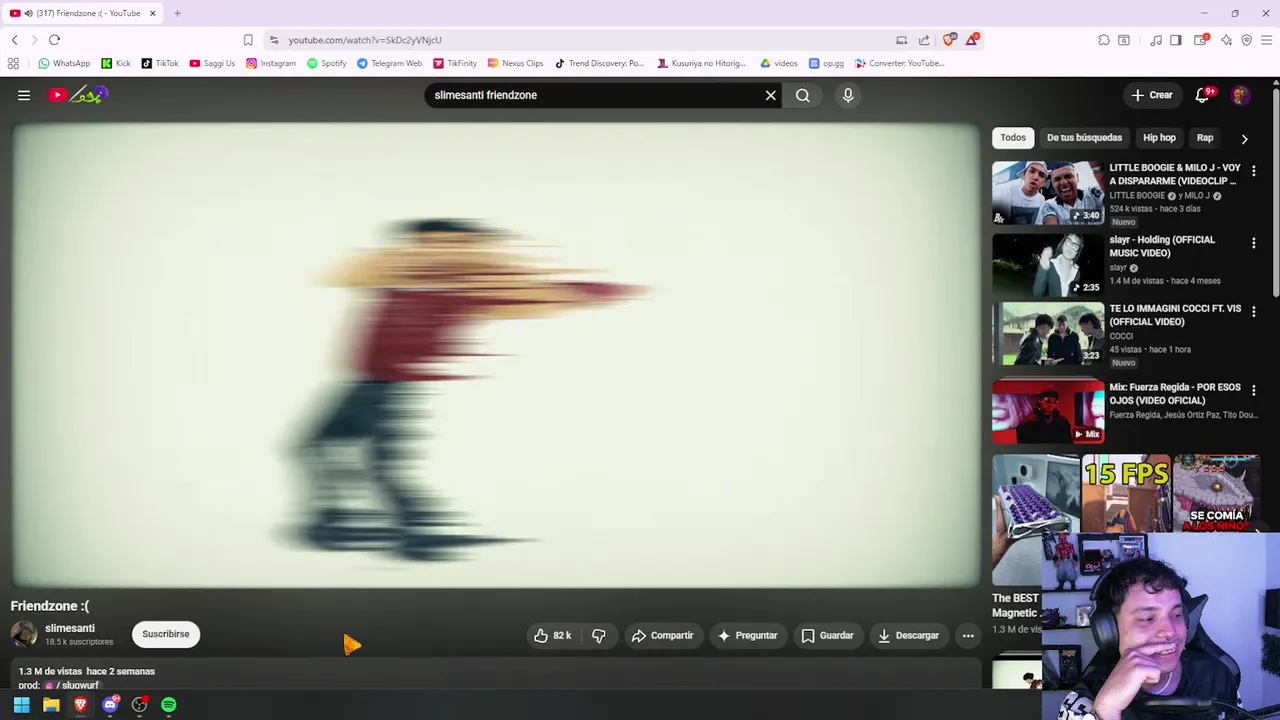Select the Rap filter chip
The width and height of the screenshot is (1280, 720).
point(1205,138)
